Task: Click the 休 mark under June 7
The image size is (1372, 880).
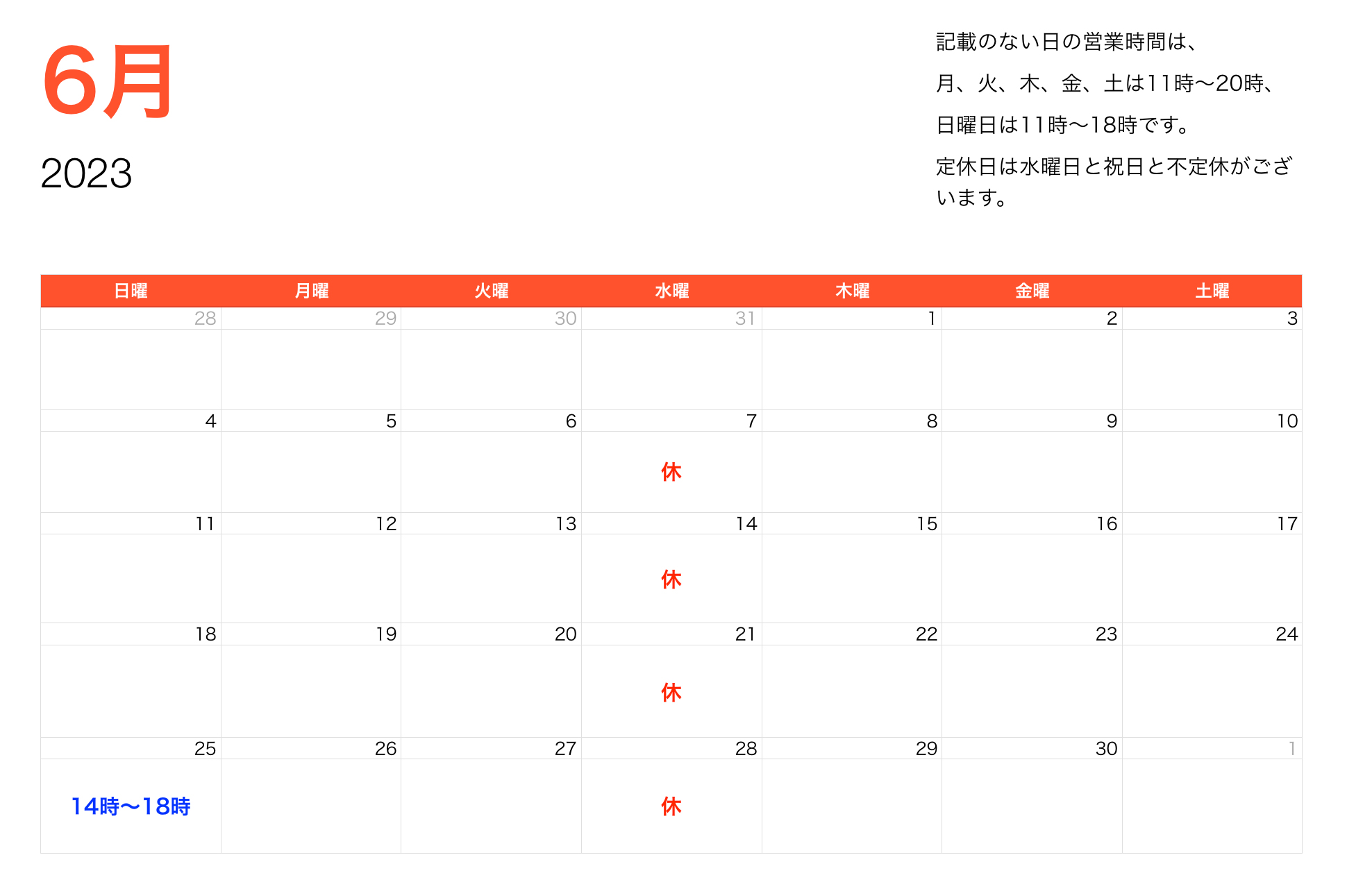Action: tap(671, 472)
